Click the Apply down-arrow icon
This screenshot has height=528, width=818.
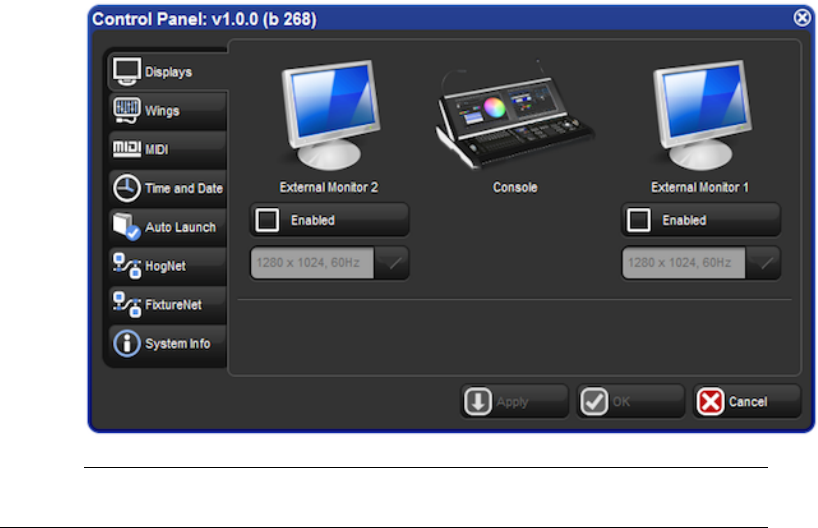[478, 402]
